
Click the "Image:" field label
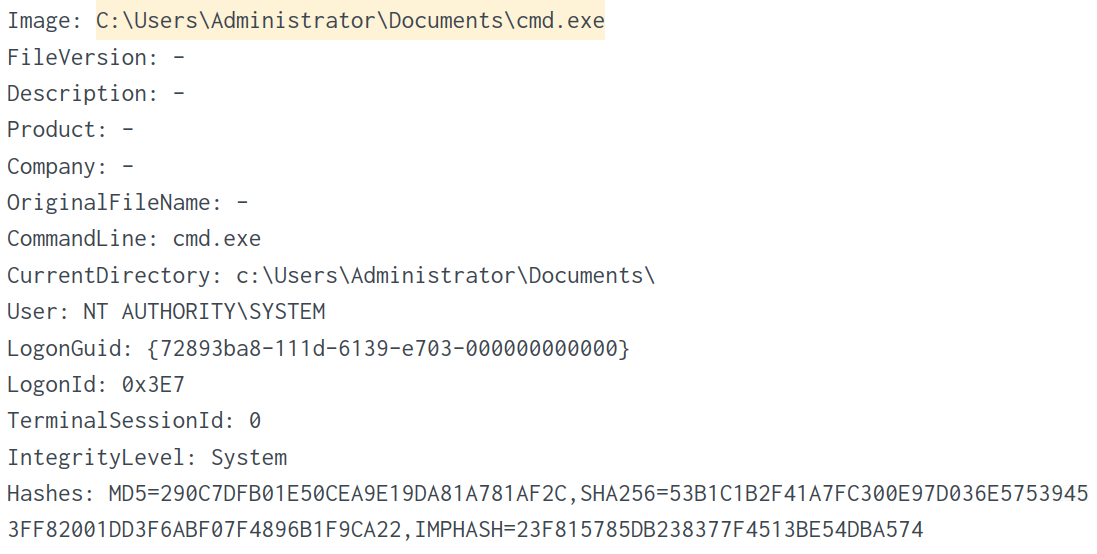click(x=46, y=21)
